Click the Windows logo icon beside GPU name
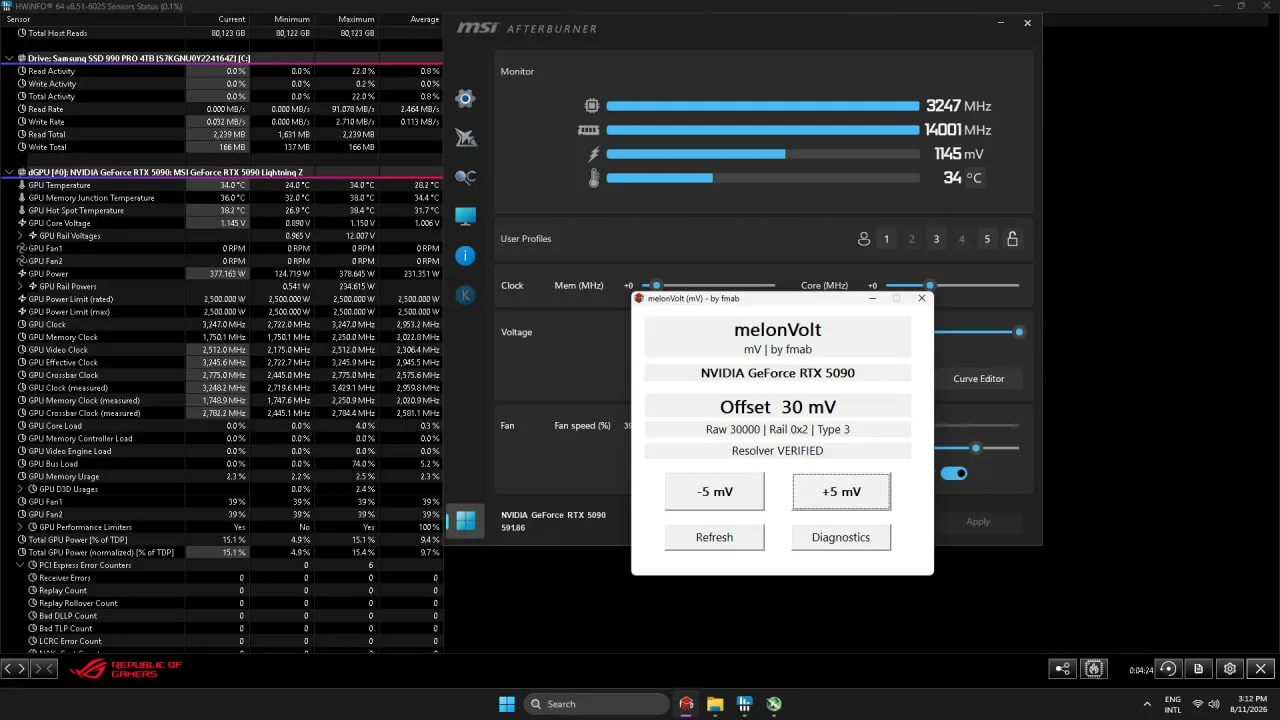This screenshot has height=720, width=1280. point(465,520)
